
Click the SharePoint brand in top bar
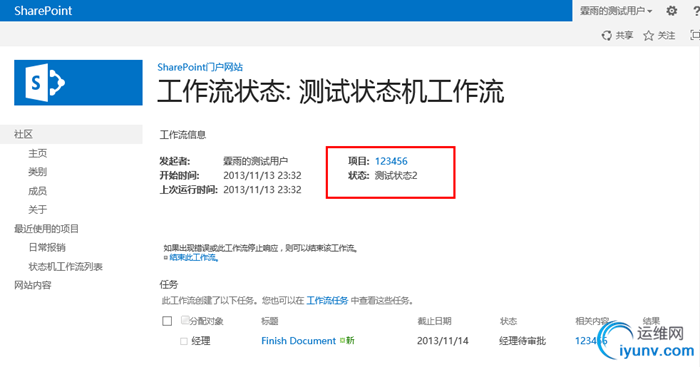pos(43,11)
